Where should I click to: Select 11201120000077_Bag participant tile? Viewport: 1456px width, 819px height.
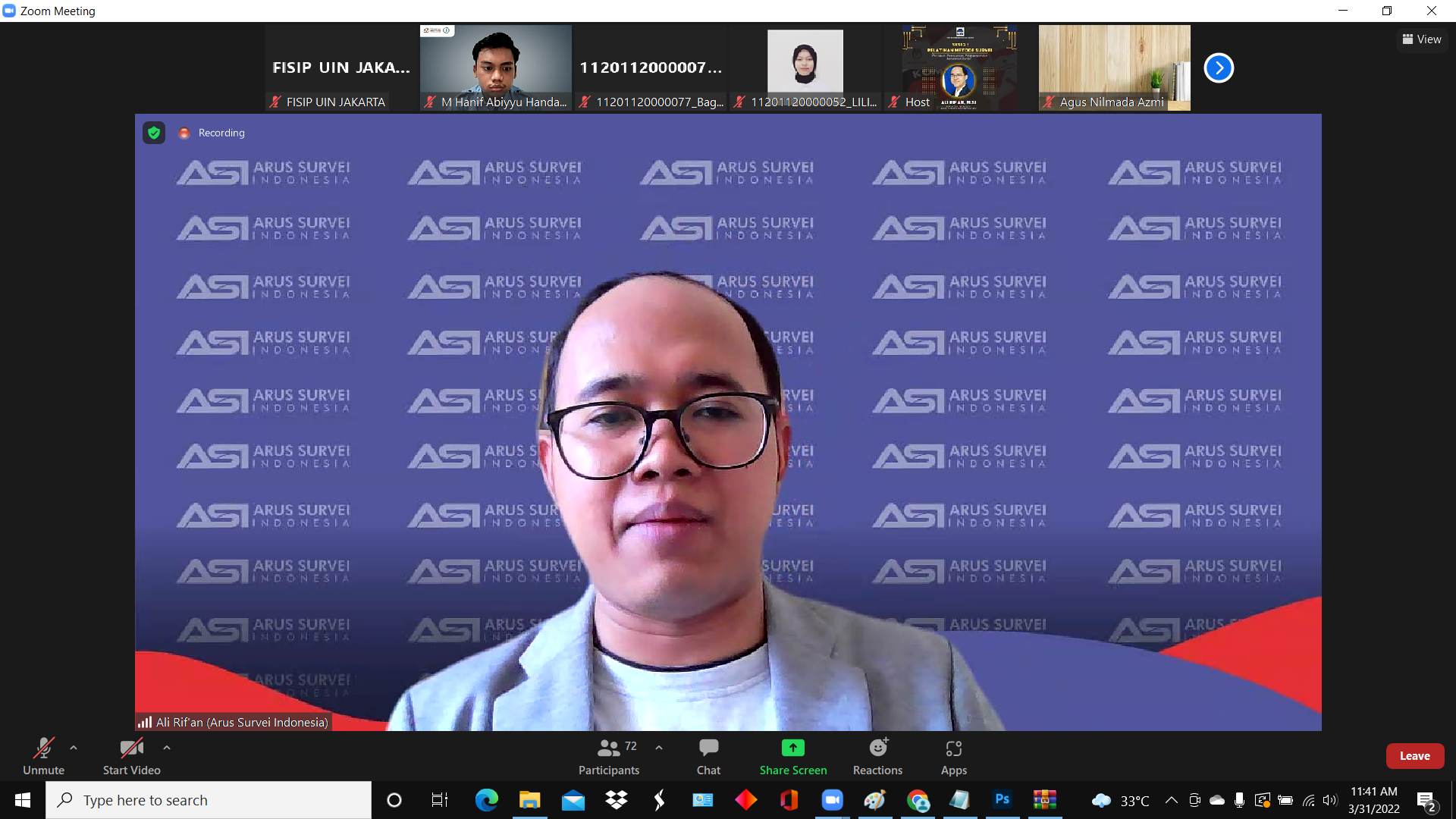pos(651,68)
